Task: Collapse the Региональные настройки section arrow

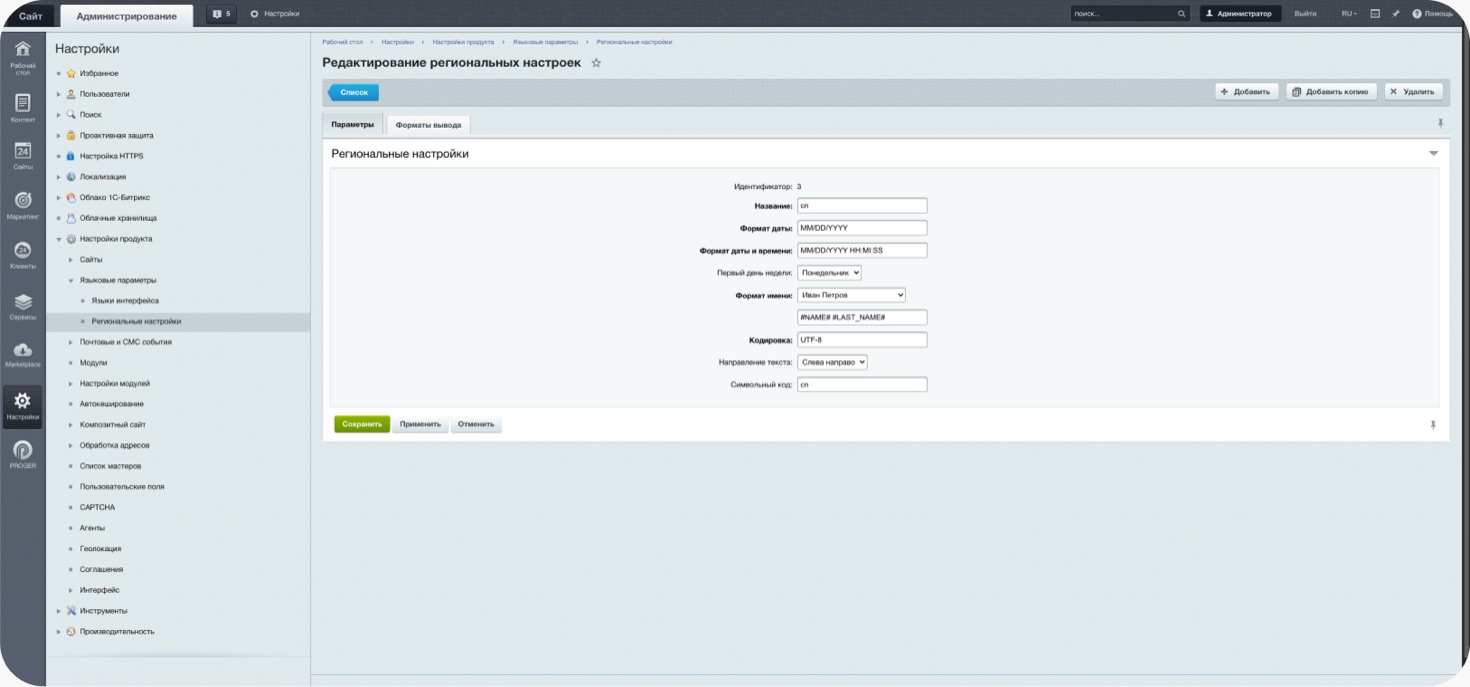Action: point(1433,154)
